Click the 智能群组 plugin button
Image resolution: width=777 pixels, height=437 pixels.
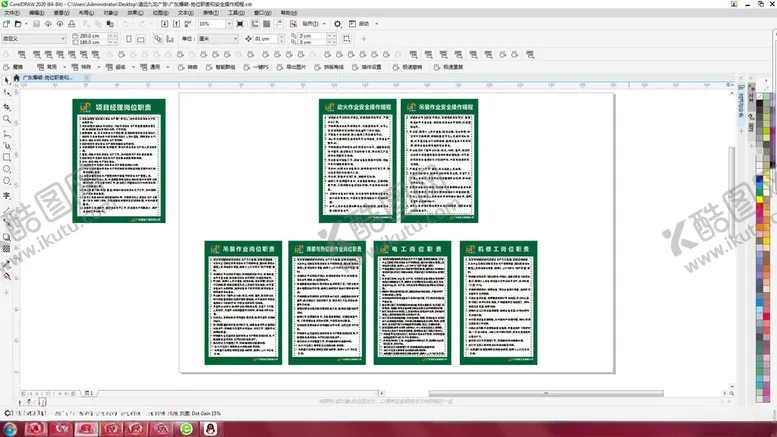pyautogui.click(x=221, y=67)
